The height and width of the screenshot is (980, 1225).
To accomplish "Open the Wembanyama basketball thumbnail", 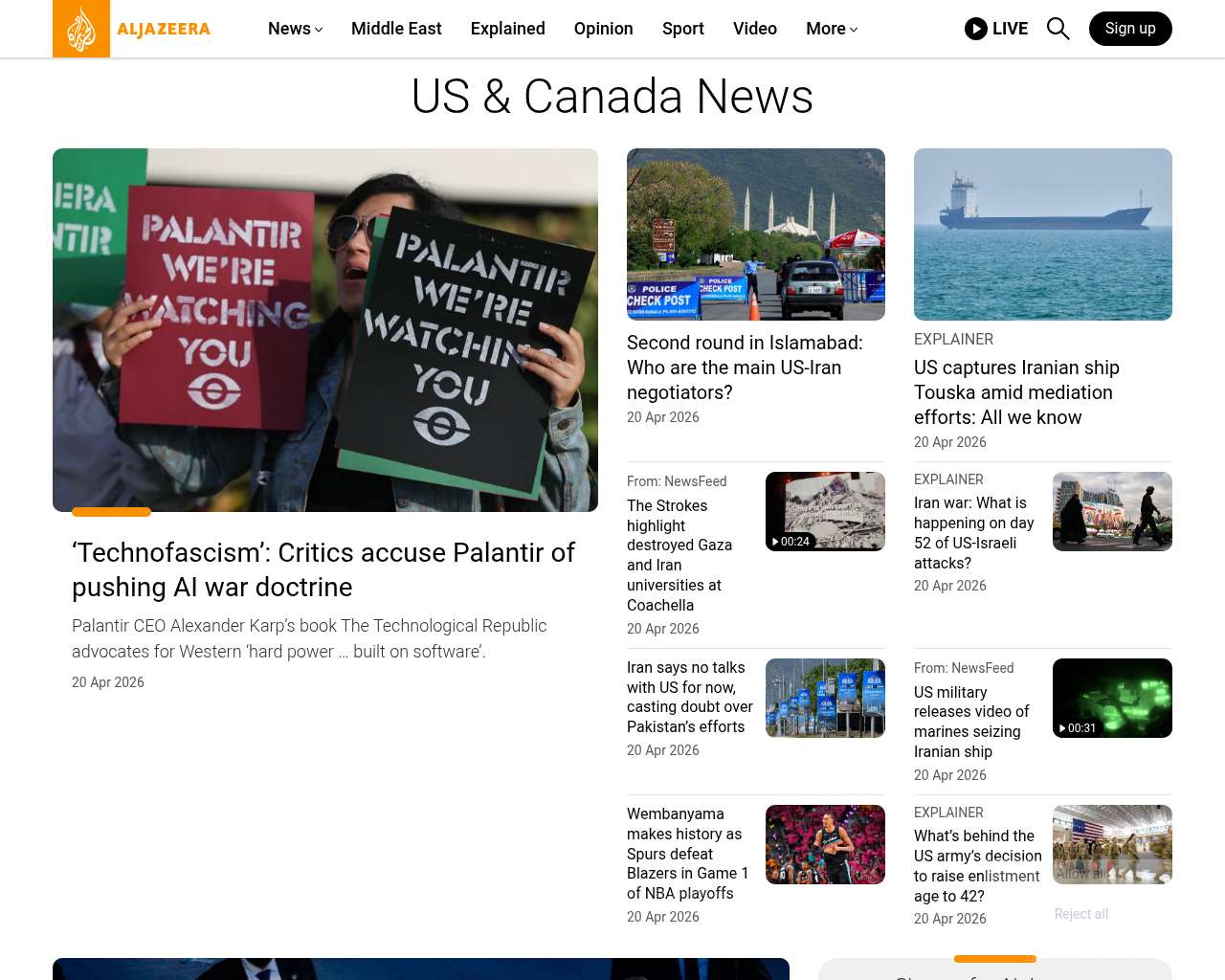I will (825, 844).
